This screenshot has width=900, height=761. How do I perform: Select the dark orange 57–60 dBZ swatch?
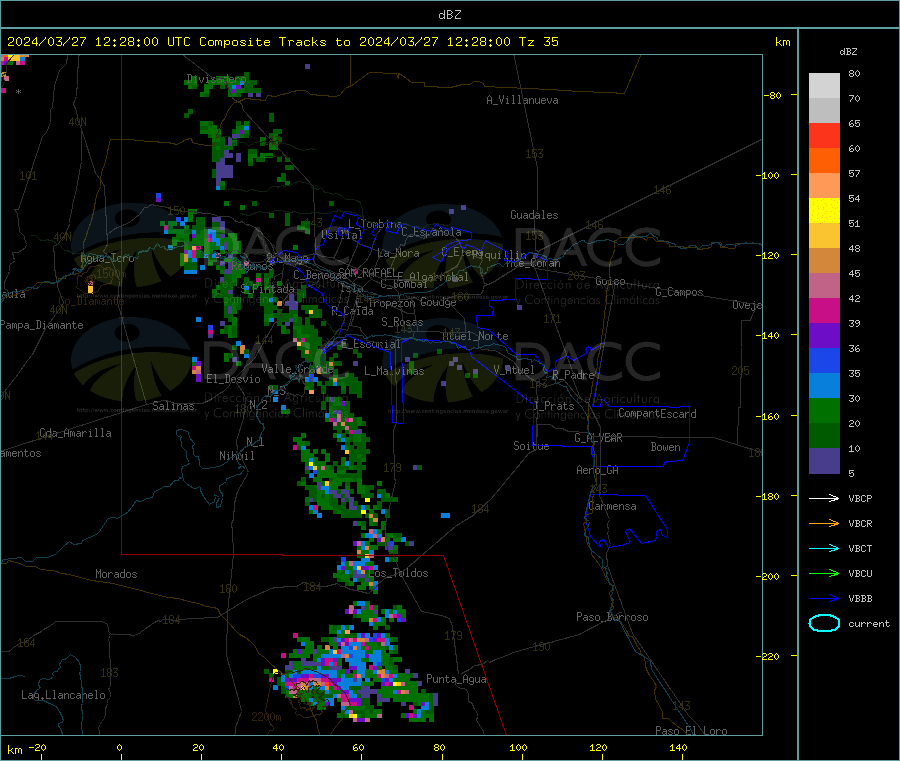pyautogui.click(x=824, y=161)
